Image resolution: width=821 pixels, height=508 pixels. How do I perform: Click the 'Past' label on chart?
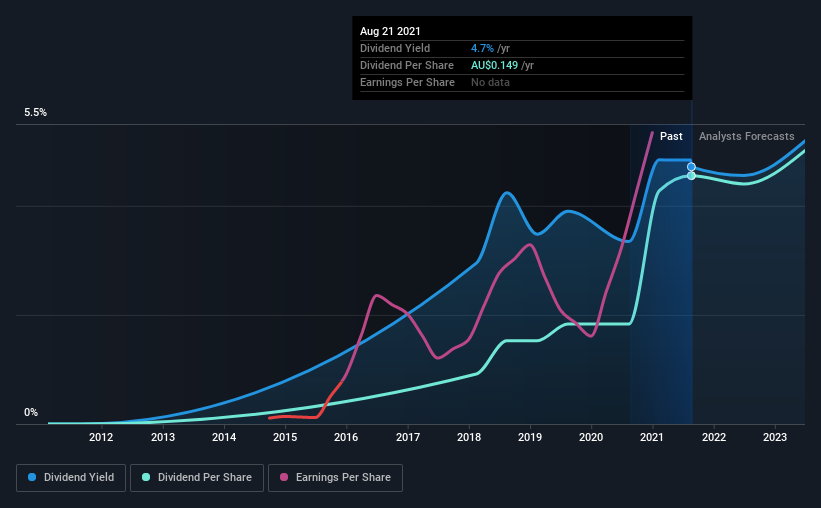pos(671,136)
